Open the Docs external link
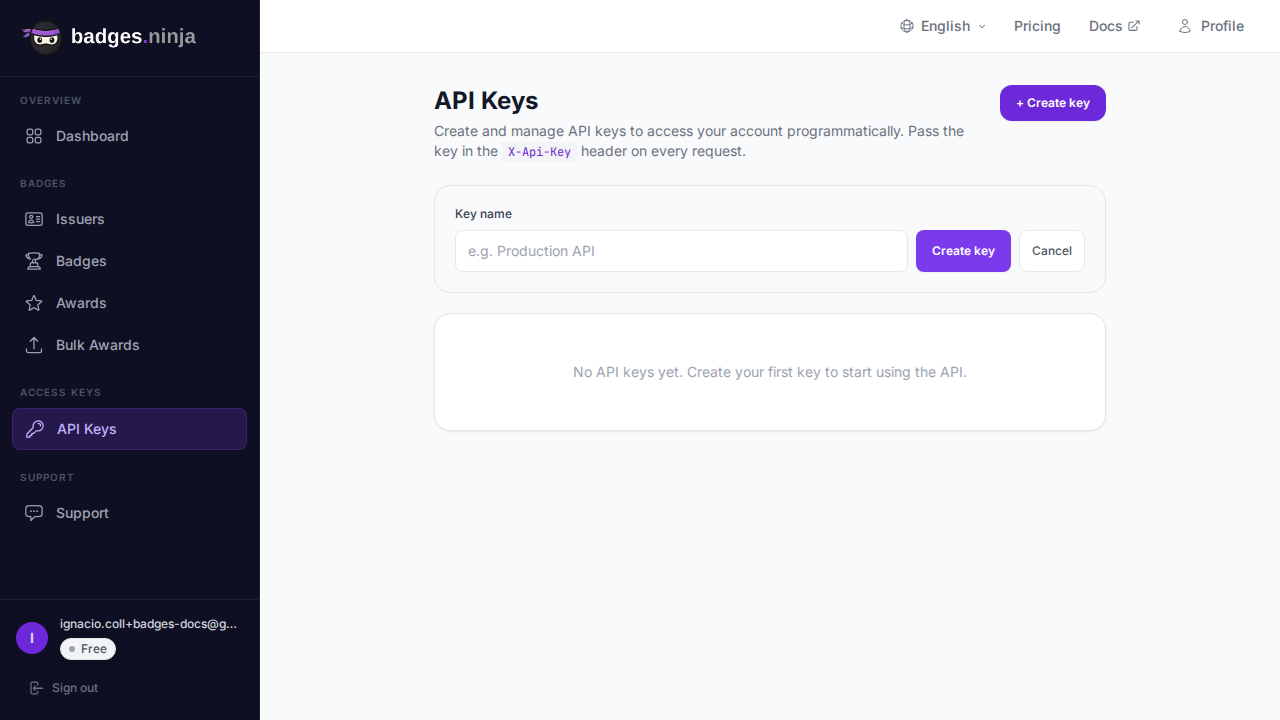This screenshot has width=1280, height=720. pyautogui.click(x=1114, y=26)
